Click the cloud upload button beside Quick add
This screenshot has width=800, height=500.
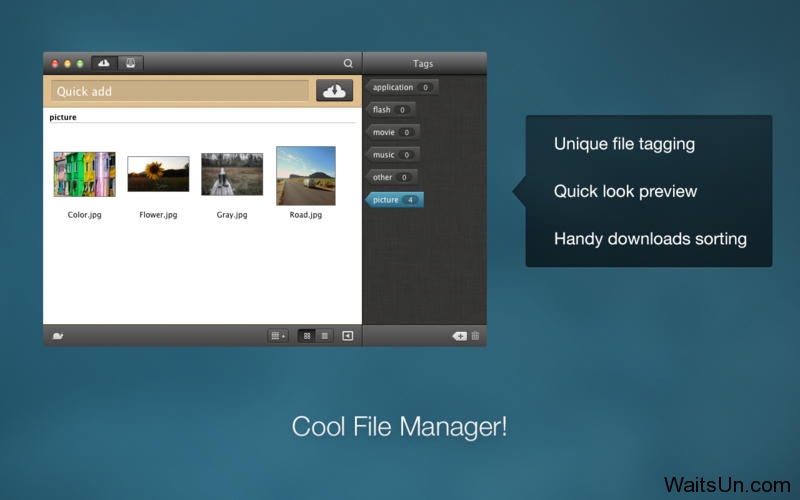pos(334,91)
